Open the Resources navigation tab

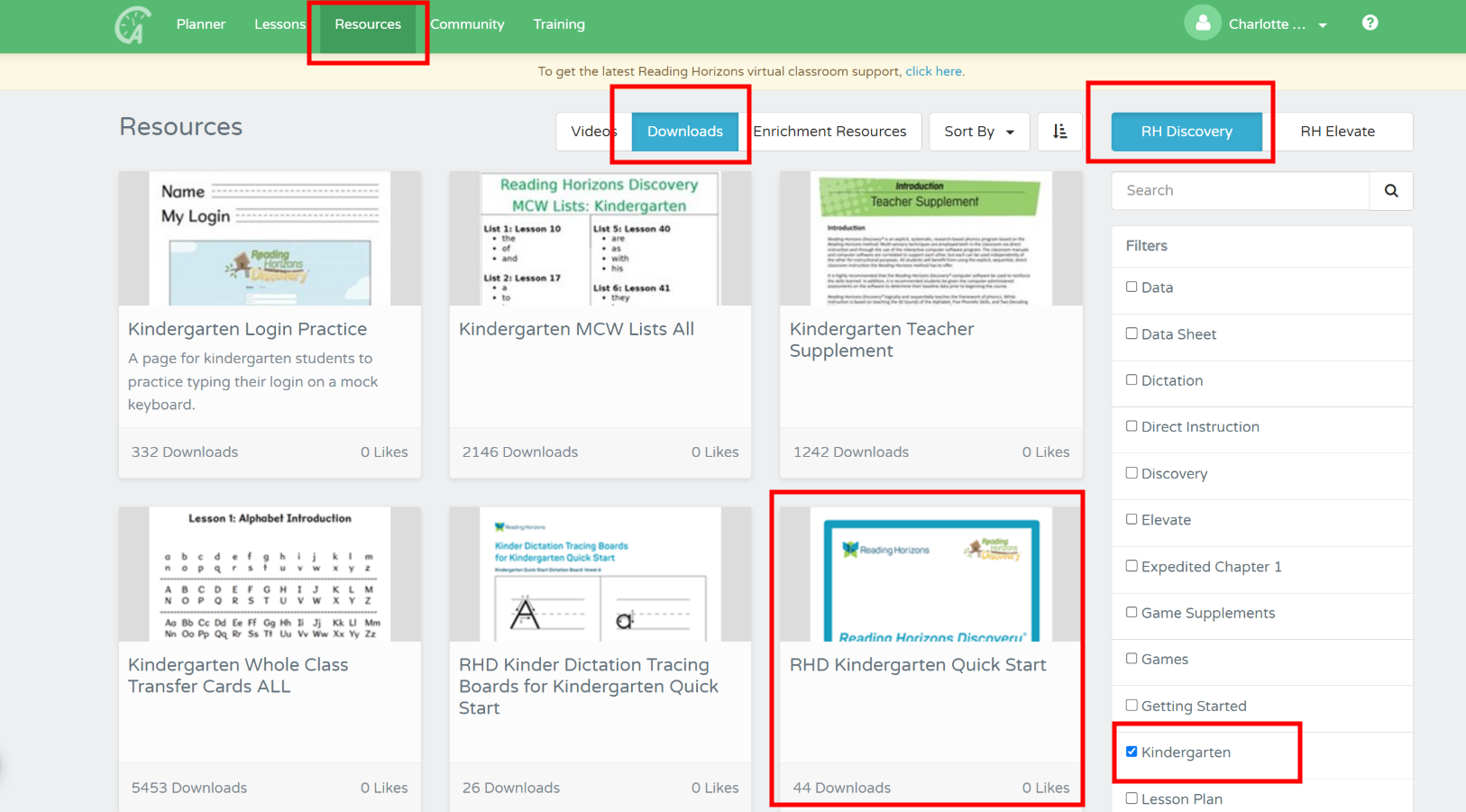pos(368,24)
